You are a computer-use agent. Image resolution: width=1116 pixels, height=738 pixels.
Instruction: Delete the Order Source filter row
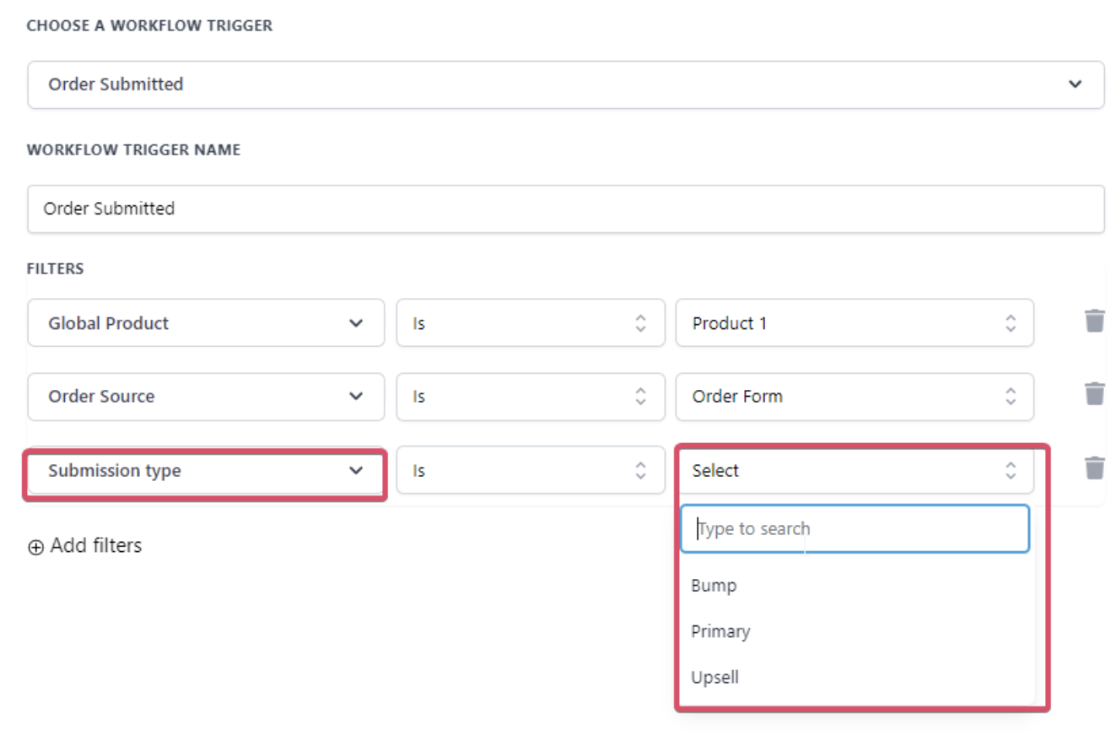pyautogui.click(x=1094, y=394)
